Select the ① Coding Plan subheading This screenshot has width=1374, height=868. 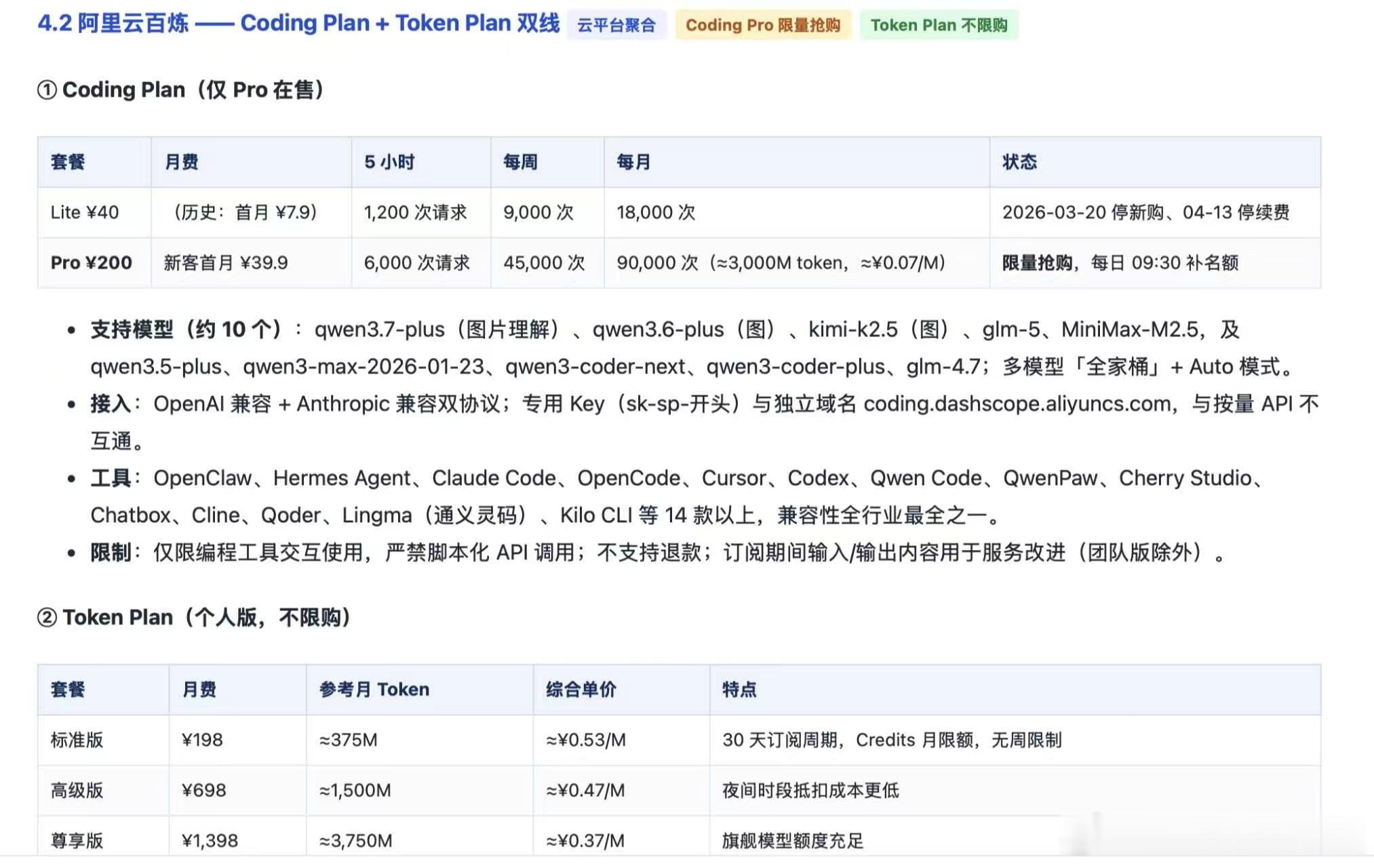coord(180,90)
